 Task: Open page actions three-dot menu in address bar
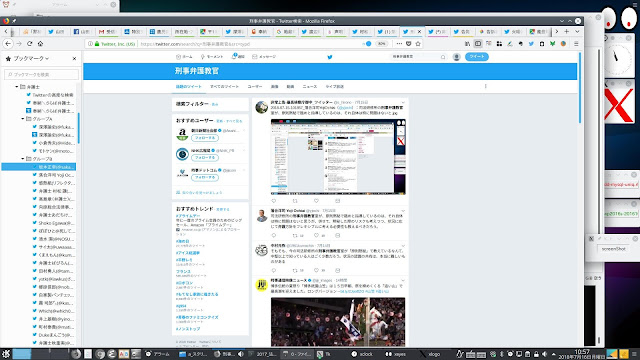399,44
